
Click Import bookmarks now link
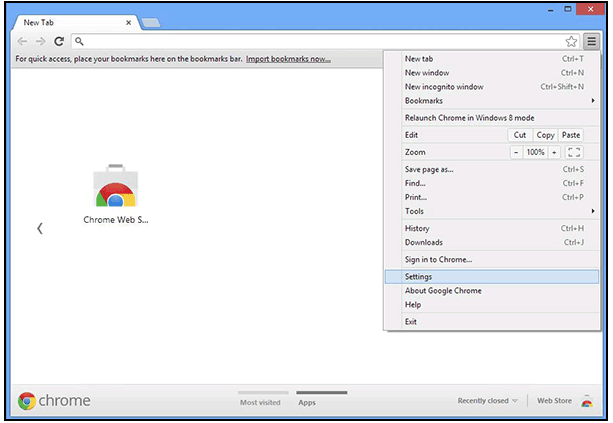[288, 59]
